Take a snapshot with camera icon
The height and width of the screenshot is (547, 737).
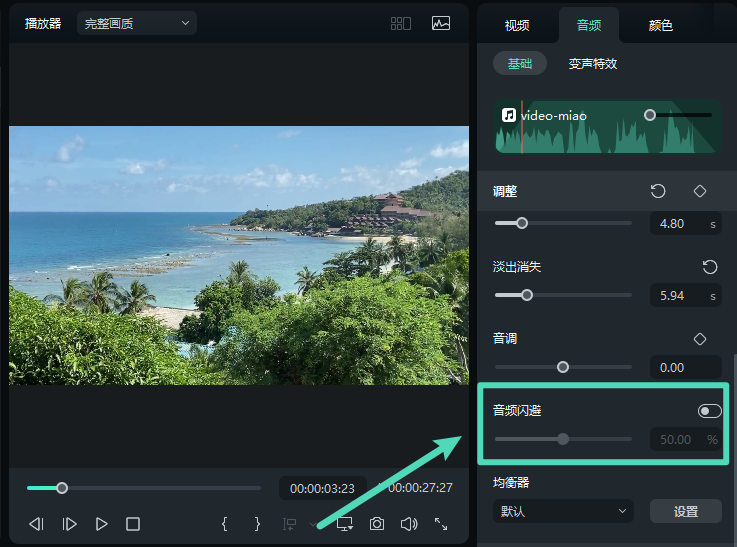pos(376,524)
